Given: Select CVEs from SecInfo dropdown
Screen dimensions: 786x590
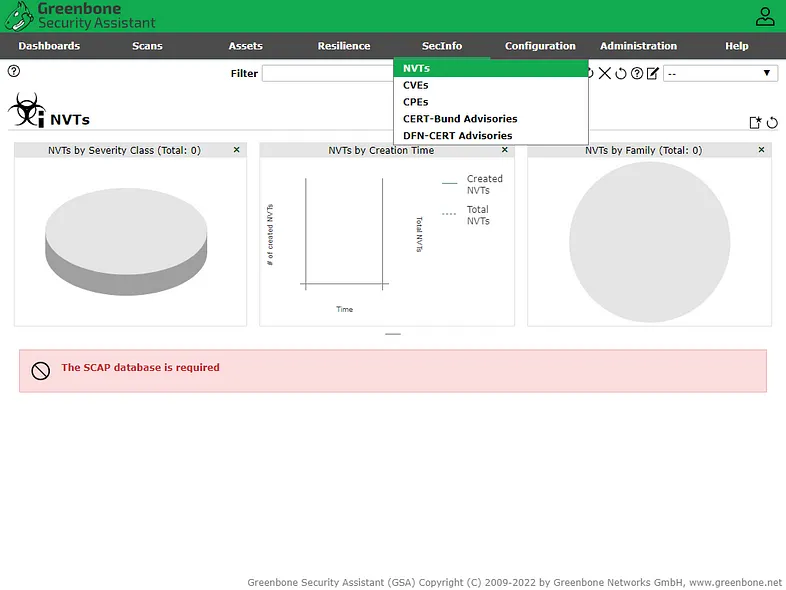Looking at the screenshot, I should click(x=491, y=85).
